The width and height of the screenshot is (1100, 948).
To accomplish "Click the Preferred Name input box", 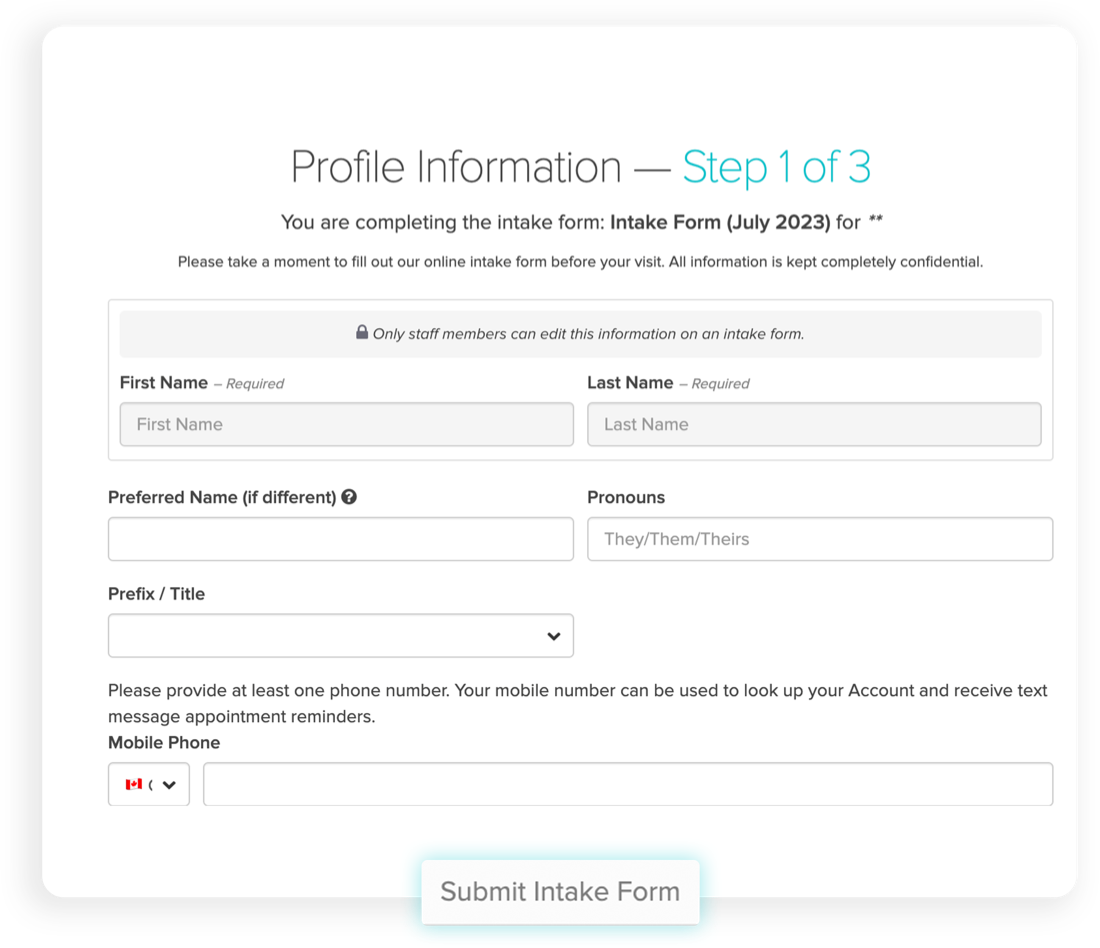I will point(340,539).
